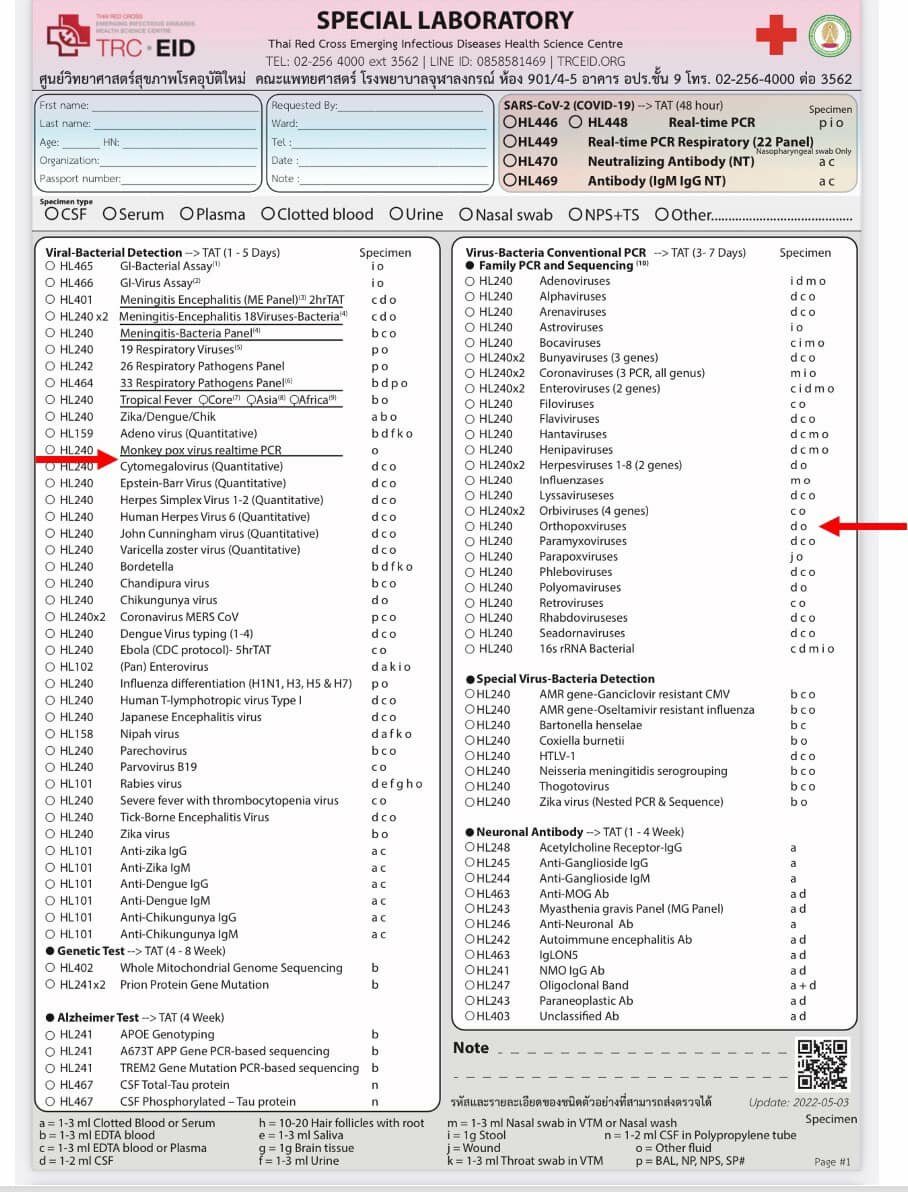Tick the Monkey pox virus realtime PCR circle
This screenshot has width=908, height=1192.
(x=50, y=450)
